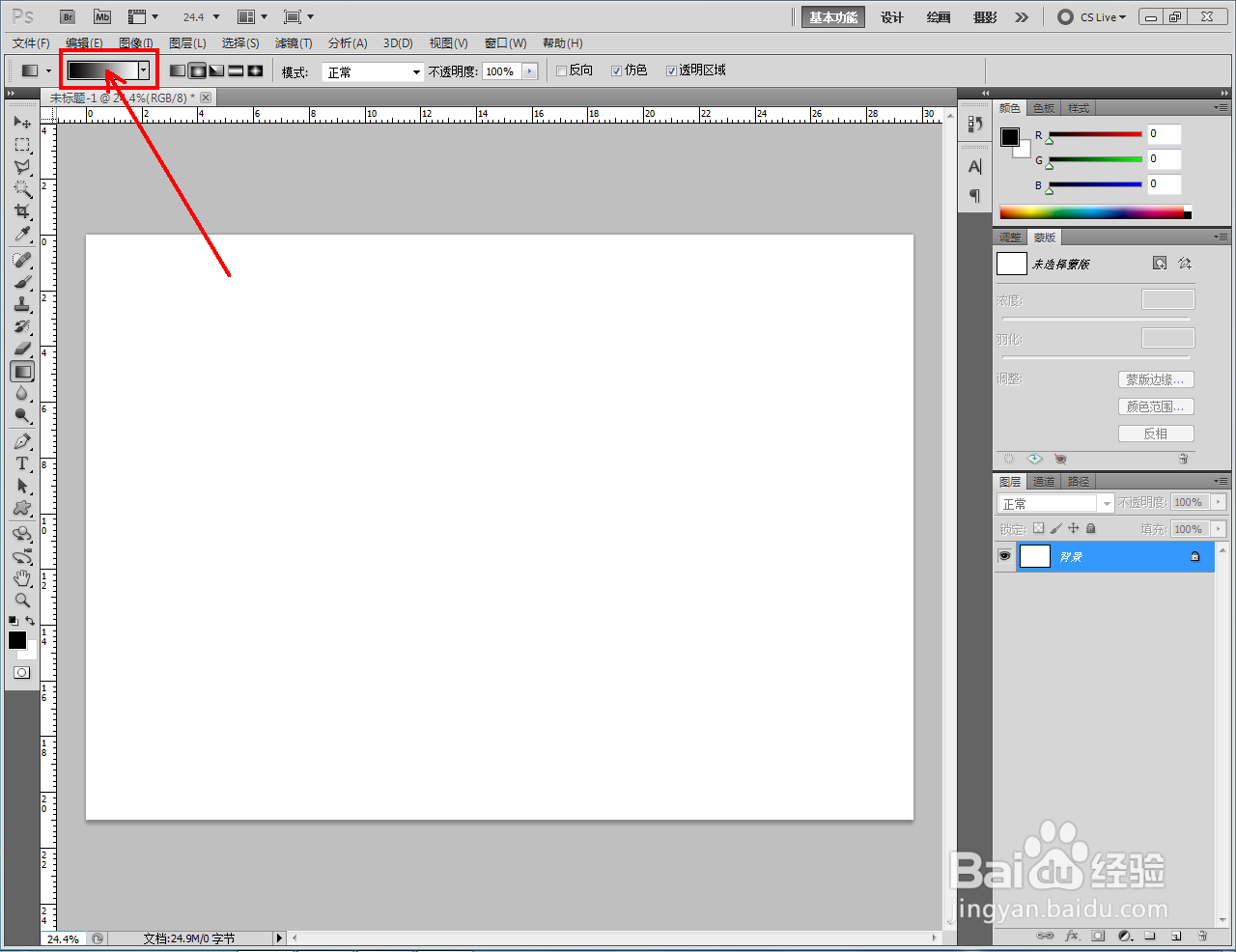The height and width of the screenshot is (952, 1236).
Task: Open the 模式 blend mode dropdown
Action: [373, 72]
